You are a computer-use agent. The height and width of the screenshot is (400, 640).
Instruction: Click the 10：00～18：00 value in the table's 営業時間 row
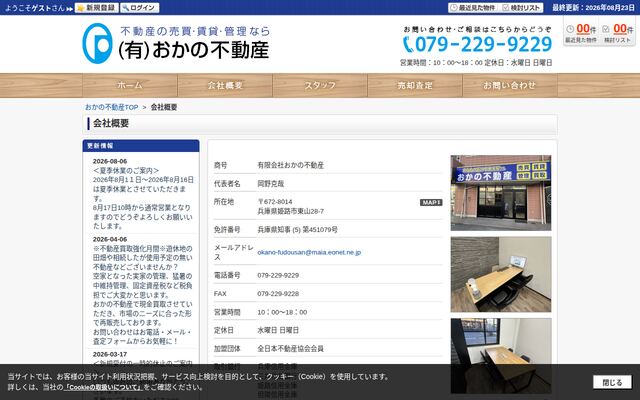coord(282,312)
